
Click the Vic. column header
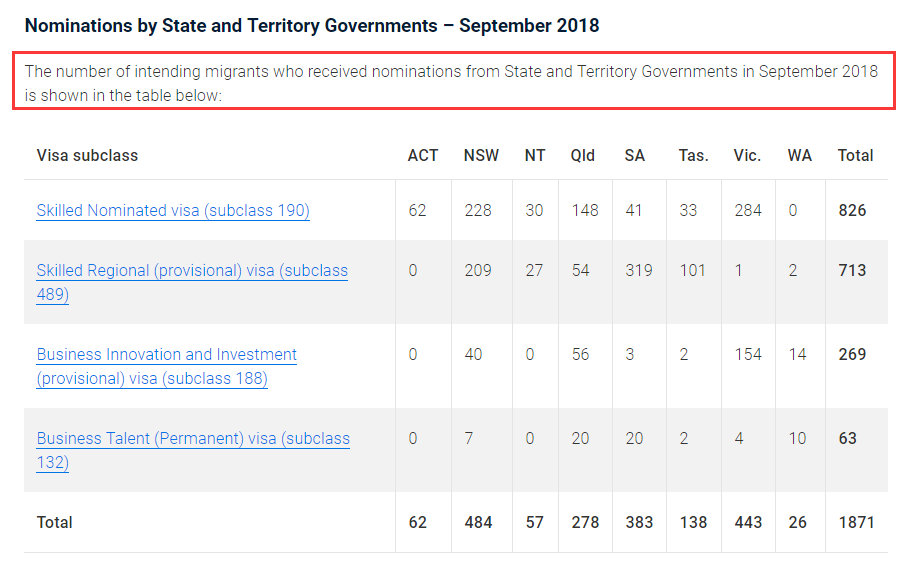747,156
